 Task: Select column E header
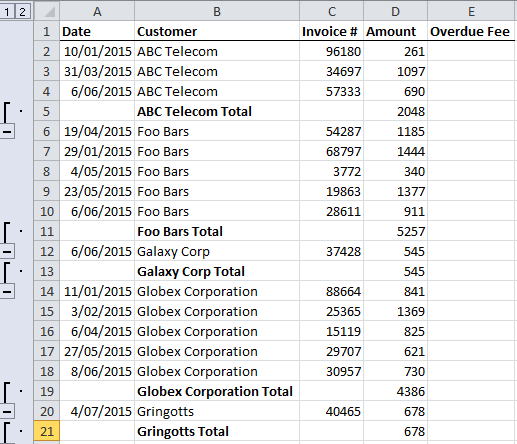point(471,11)
